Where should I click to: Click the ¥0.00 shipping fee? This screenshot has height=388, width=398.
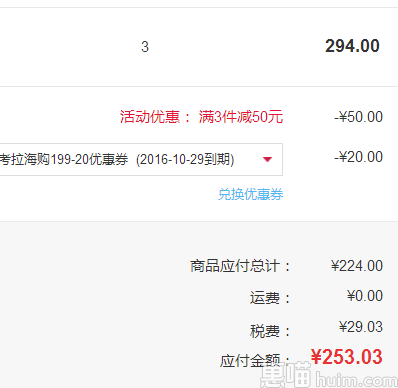click(x=365, y=296)
